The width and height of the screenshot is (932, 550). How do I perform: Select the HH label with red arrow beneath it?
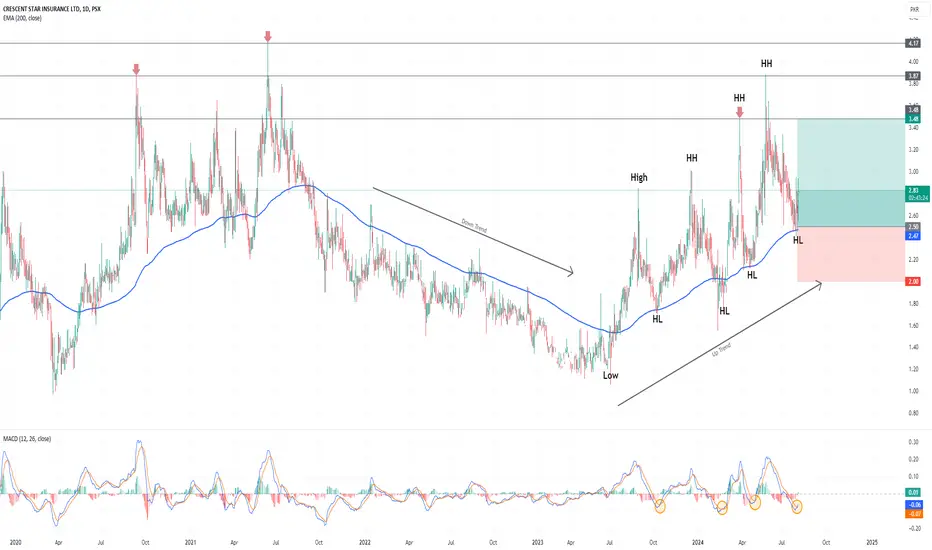(739, 98)
